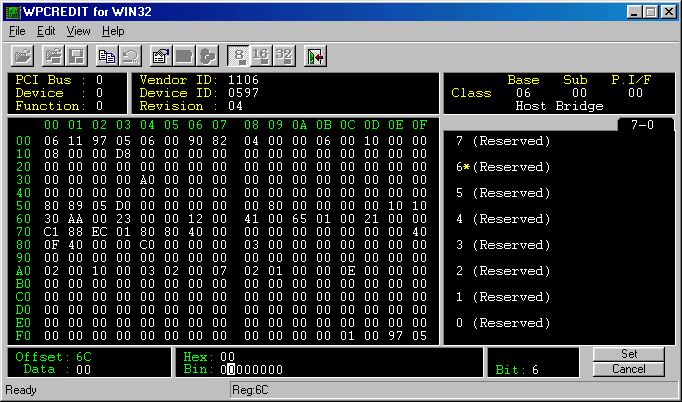The width and height of the screenshot is (682, 402).
Task: Open the File menu
Action: (17, 31)
